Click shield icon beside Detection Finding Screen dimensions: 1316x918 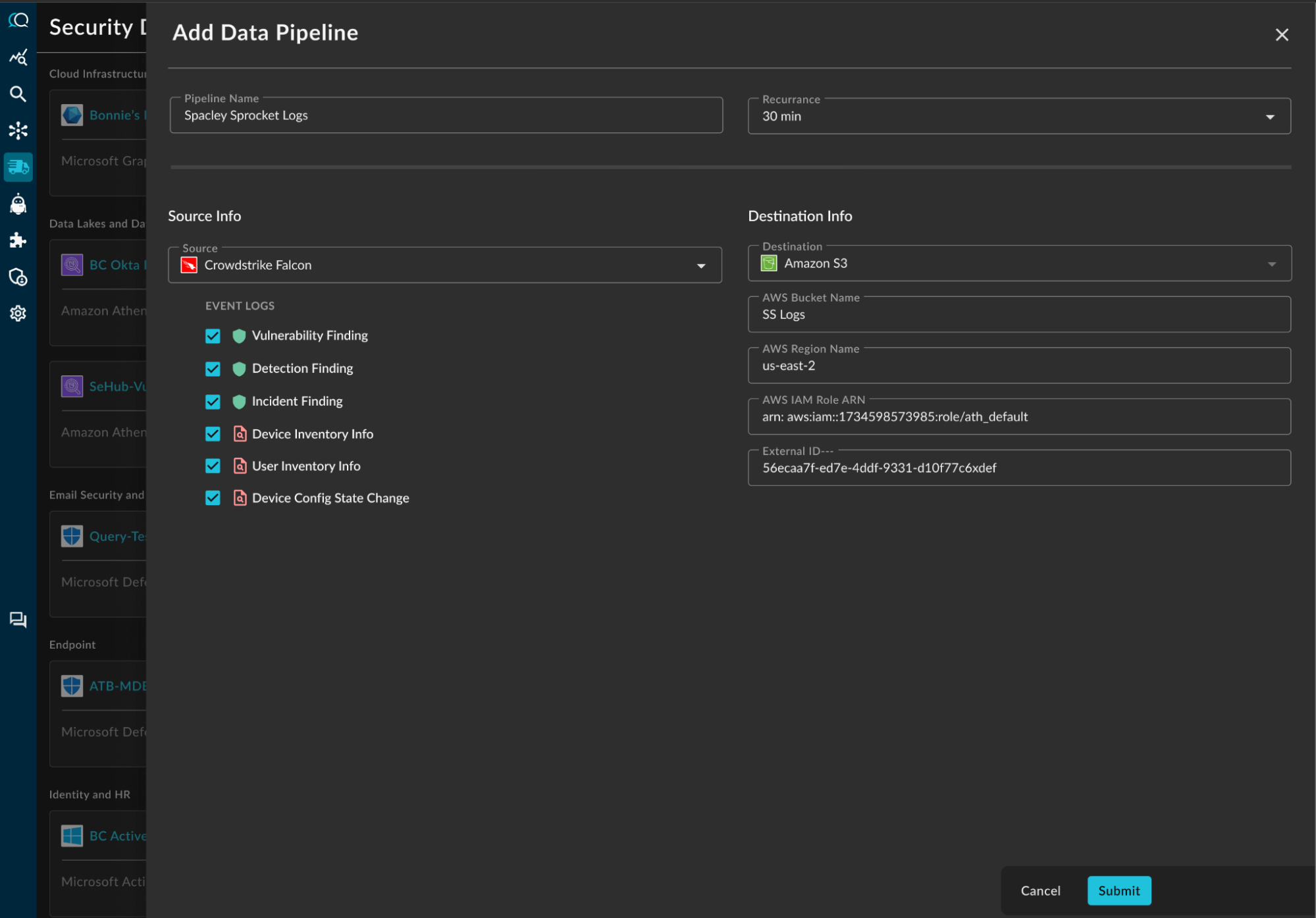[239, 369]
